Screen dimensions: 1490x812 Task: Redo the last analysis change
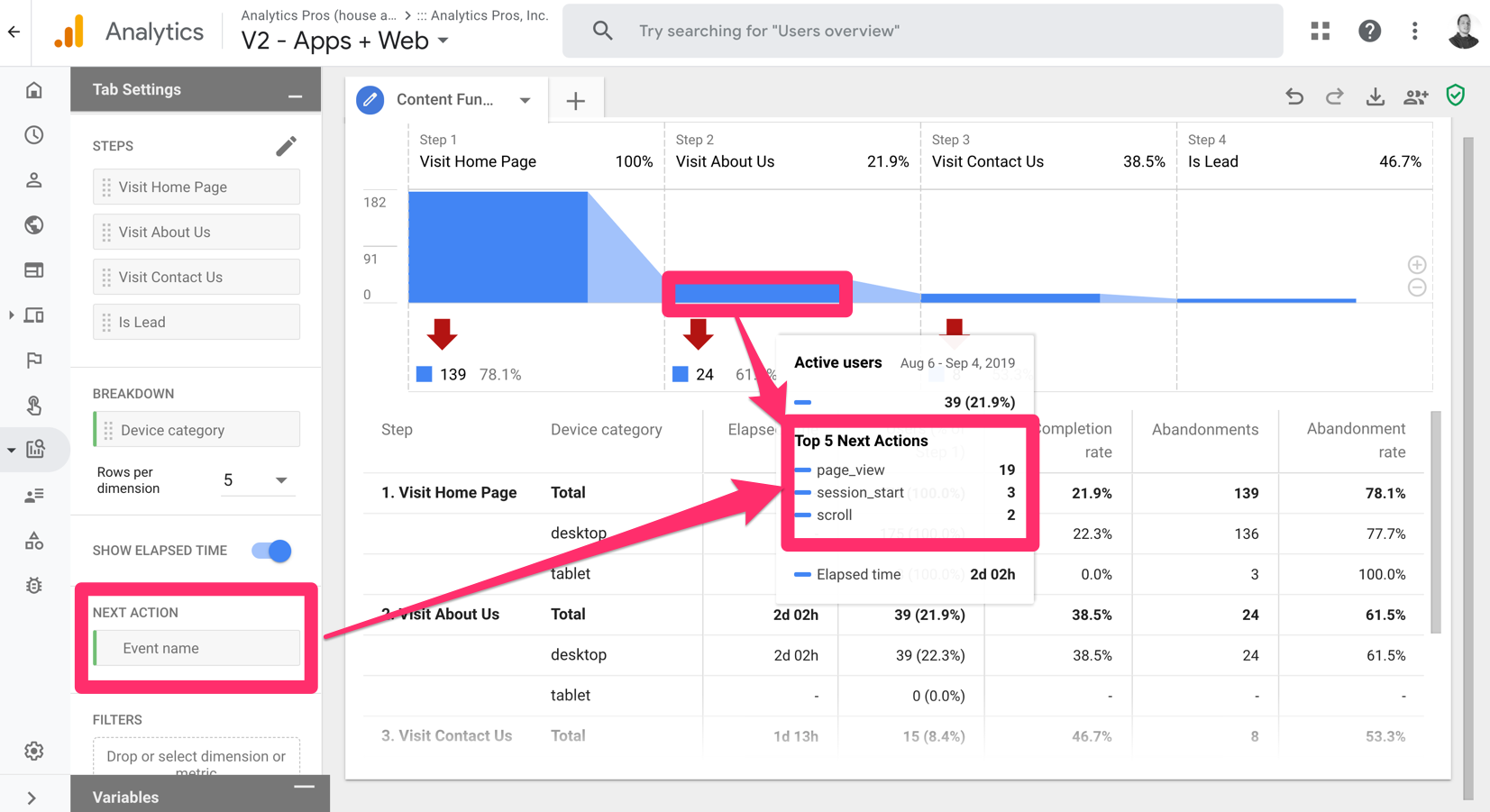coord(1334,96)
